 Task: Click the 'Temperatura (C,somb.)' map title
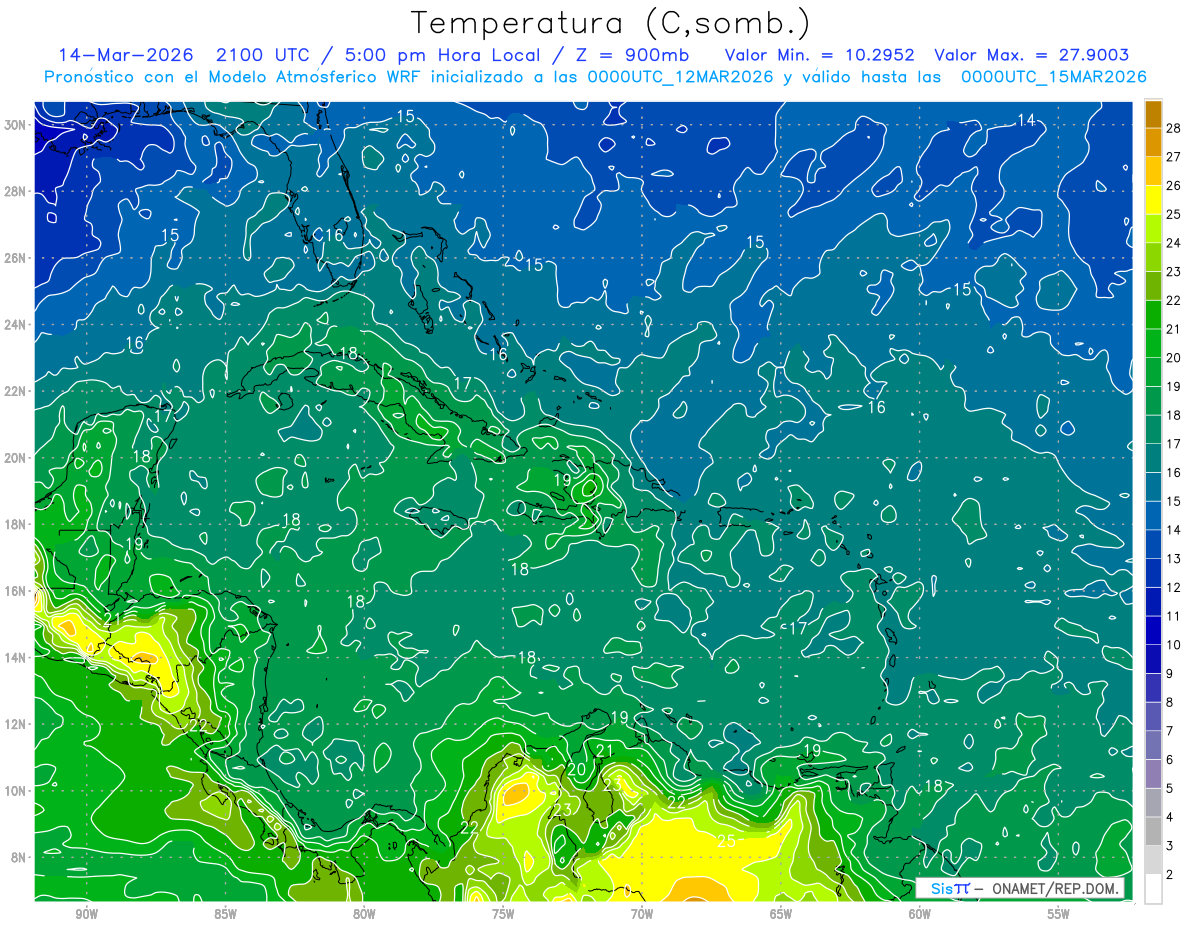610,23
